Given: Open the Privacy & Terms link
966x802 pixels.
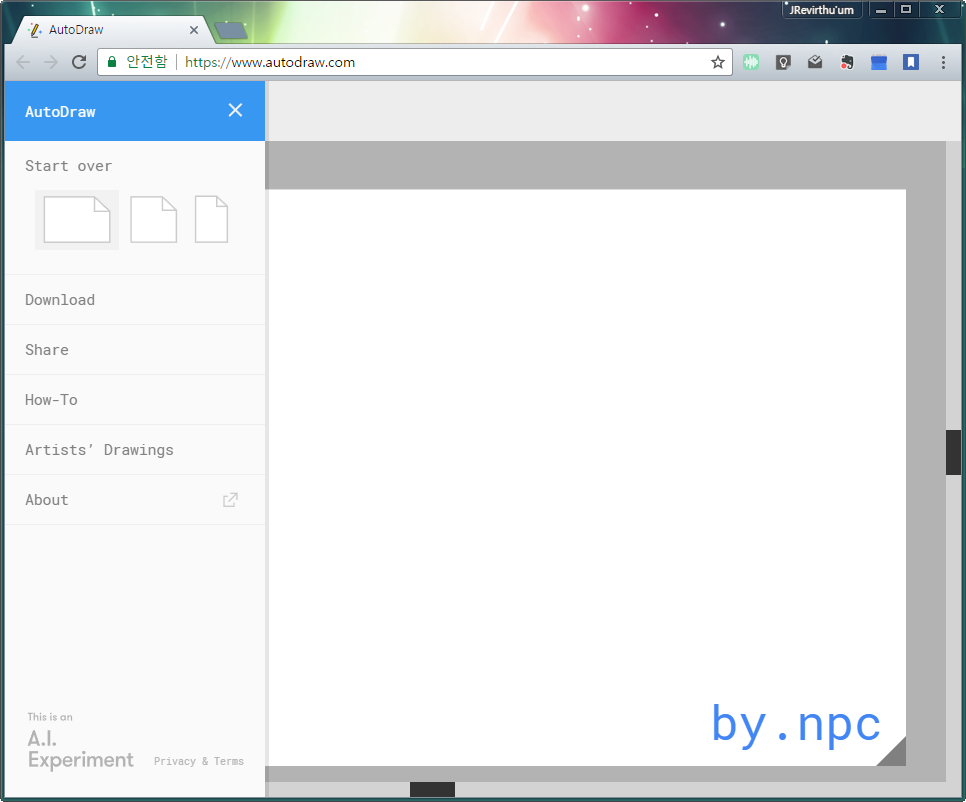Looking at the screenshot, I should tap(198, 761).
